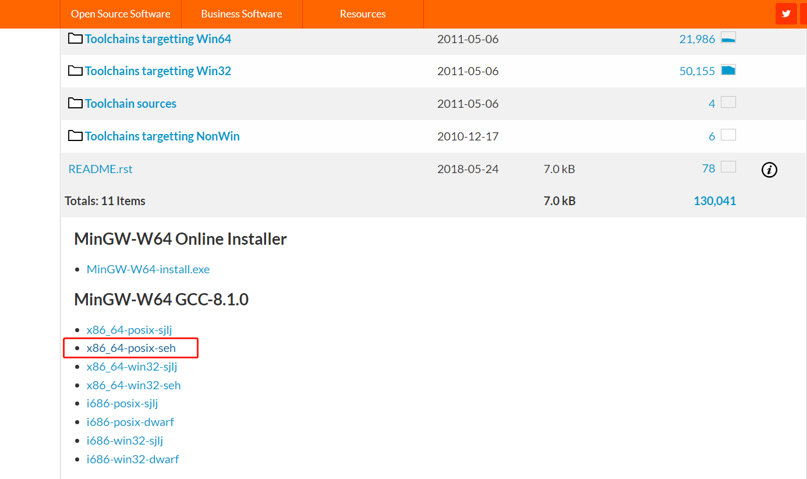Click the 7.0 kB size of README.rst
This screenshot has height=479, width=807.
point(559,169)
